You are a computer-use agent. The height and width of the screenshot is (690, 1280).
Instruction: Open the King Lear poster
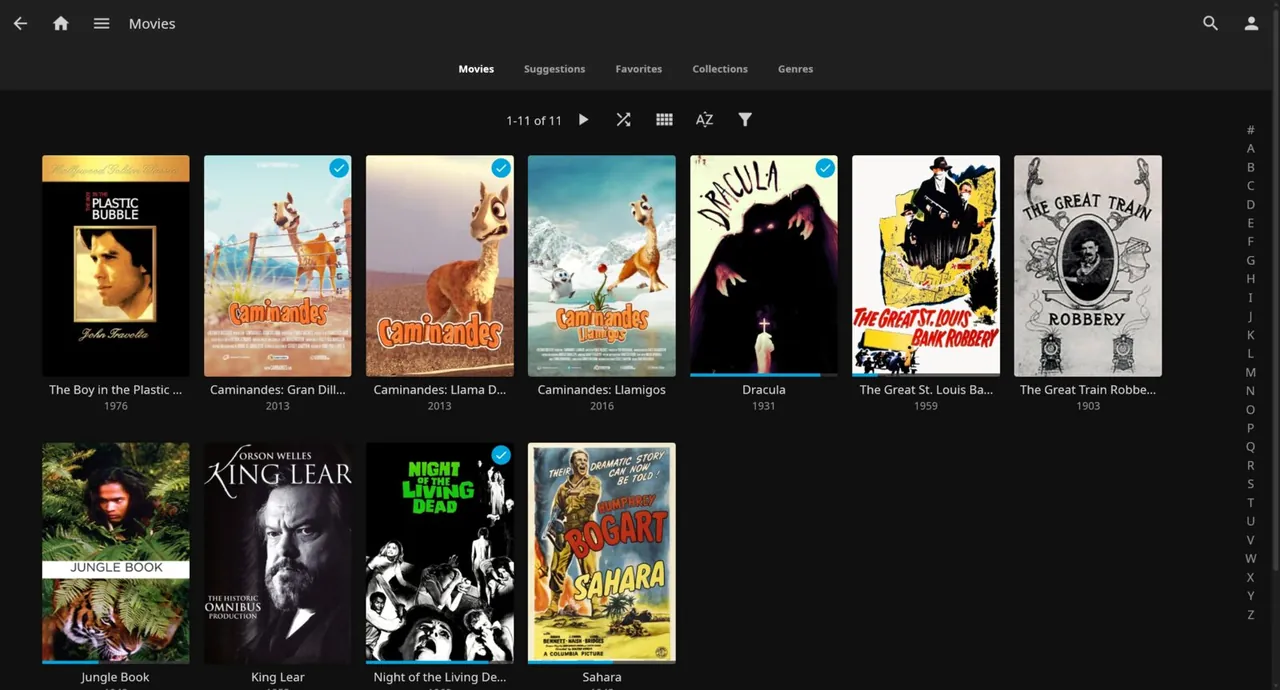pos(278,553)
